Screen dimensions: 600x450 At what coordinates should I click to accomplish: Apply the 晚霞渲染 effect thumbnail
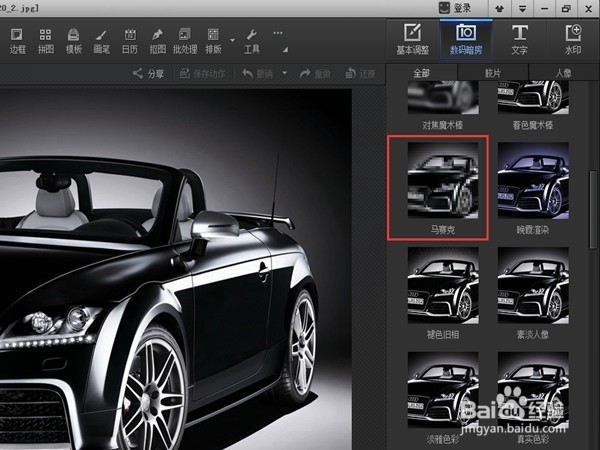point(533,181)
